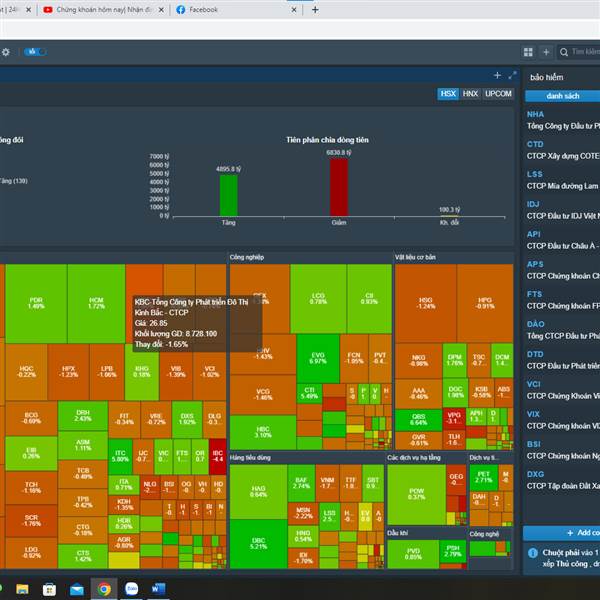Select the NKG heatmap tile
This screenshot has width=600, height=600.
pyautogui.click(x=418, y=361)
